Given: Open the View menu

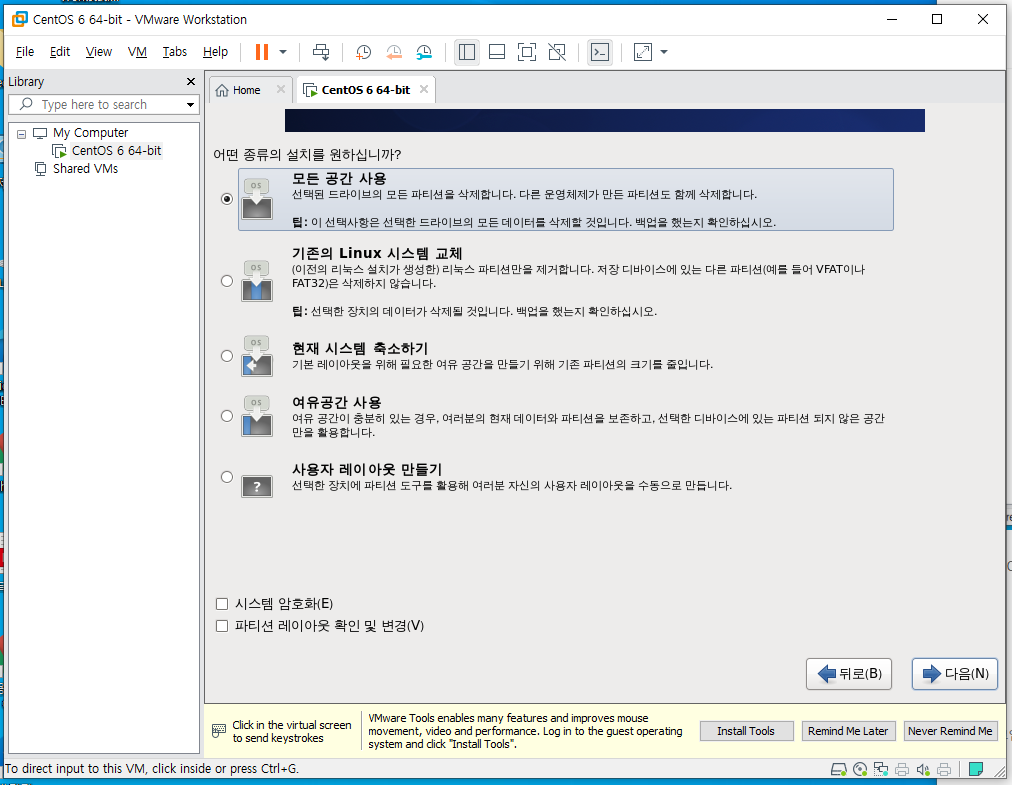Looking at the screenshot, I should 99,52.
